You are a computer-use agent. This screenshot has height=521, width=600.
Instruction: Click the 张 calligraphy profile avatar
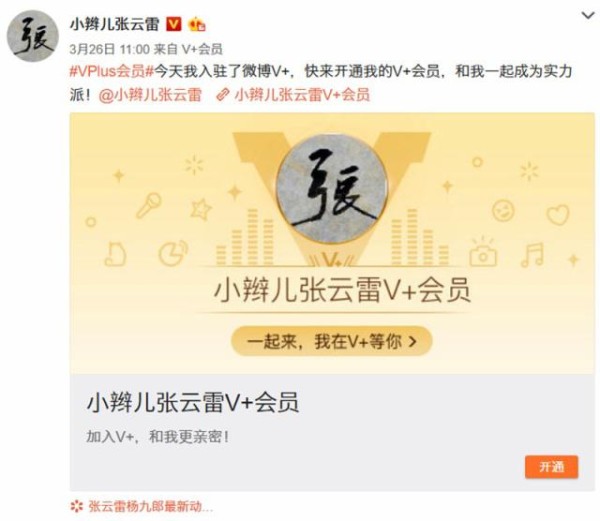tap(33, 36)
